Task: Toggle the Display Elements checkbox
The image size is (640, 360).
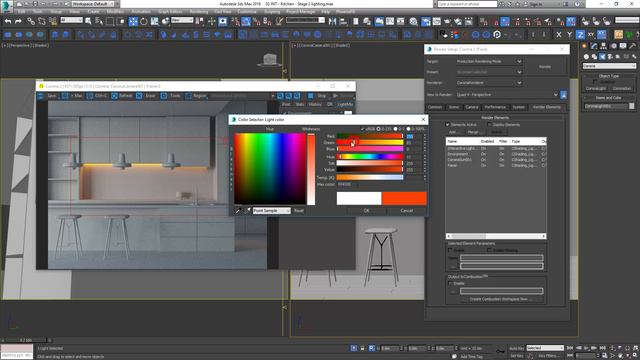Action: coord(489,124)
